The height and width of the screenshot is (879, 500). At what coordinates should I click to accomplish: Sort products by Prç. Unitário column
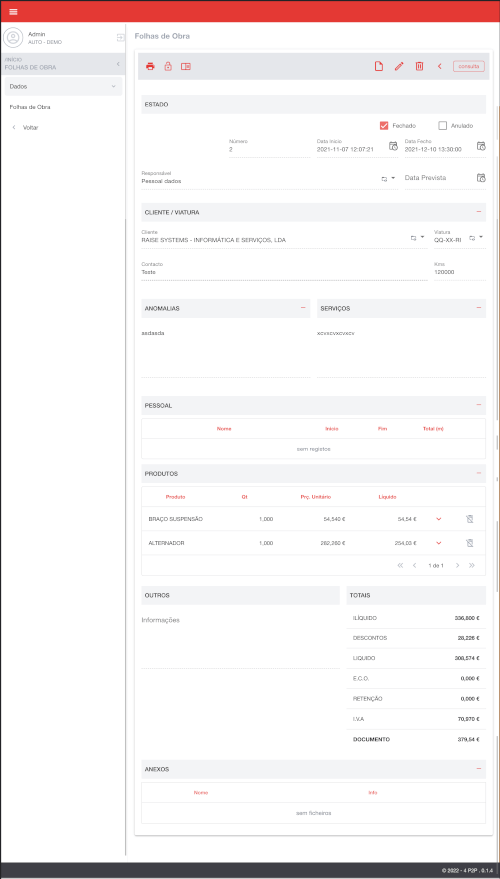[316, 497]
